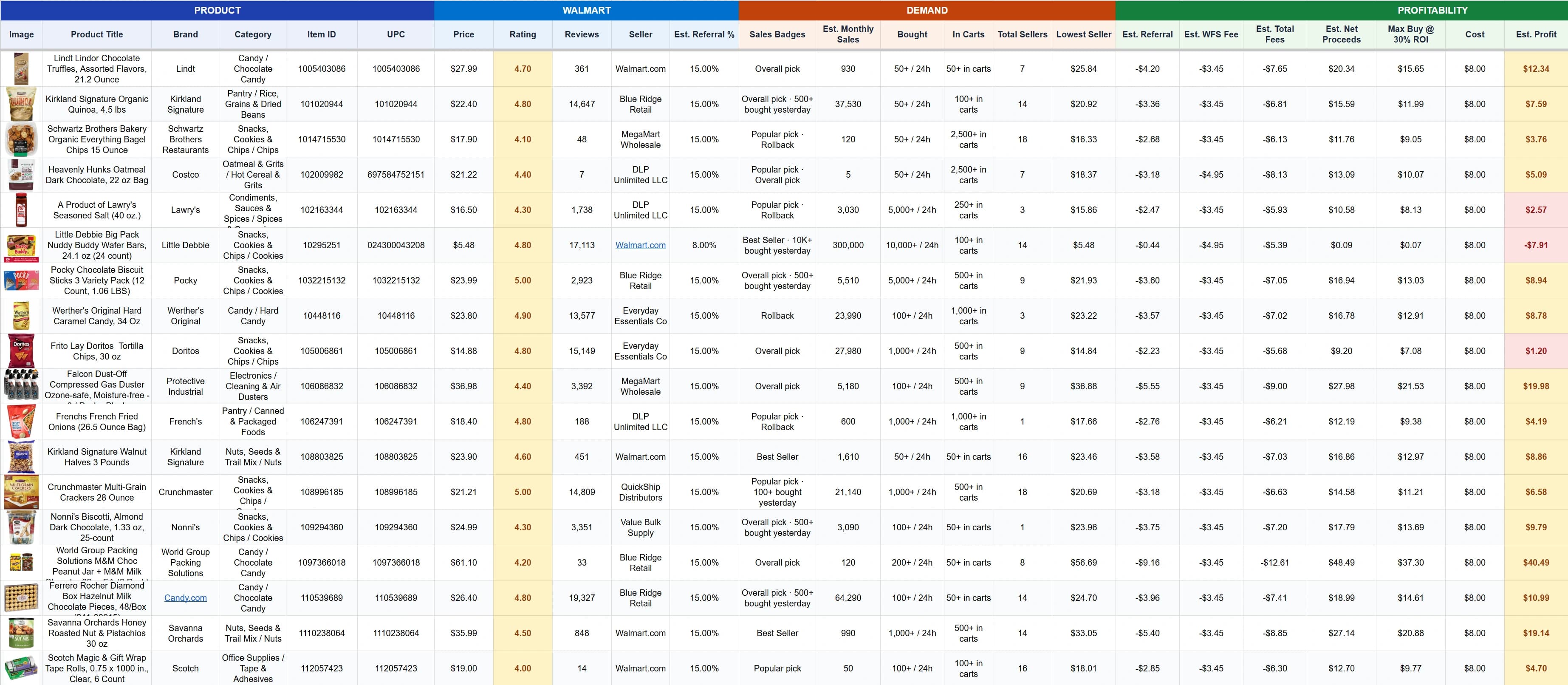Click the PRODUCT group header
Screen dimensions: 1568x685
(218, 10)
